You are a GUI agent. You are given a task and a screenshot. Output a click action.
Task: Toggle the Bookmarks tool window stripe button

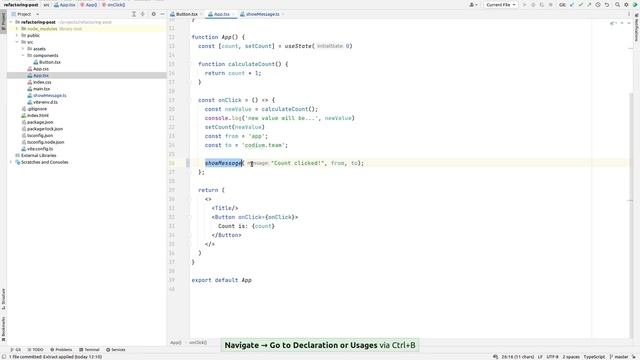pos(3,329)
